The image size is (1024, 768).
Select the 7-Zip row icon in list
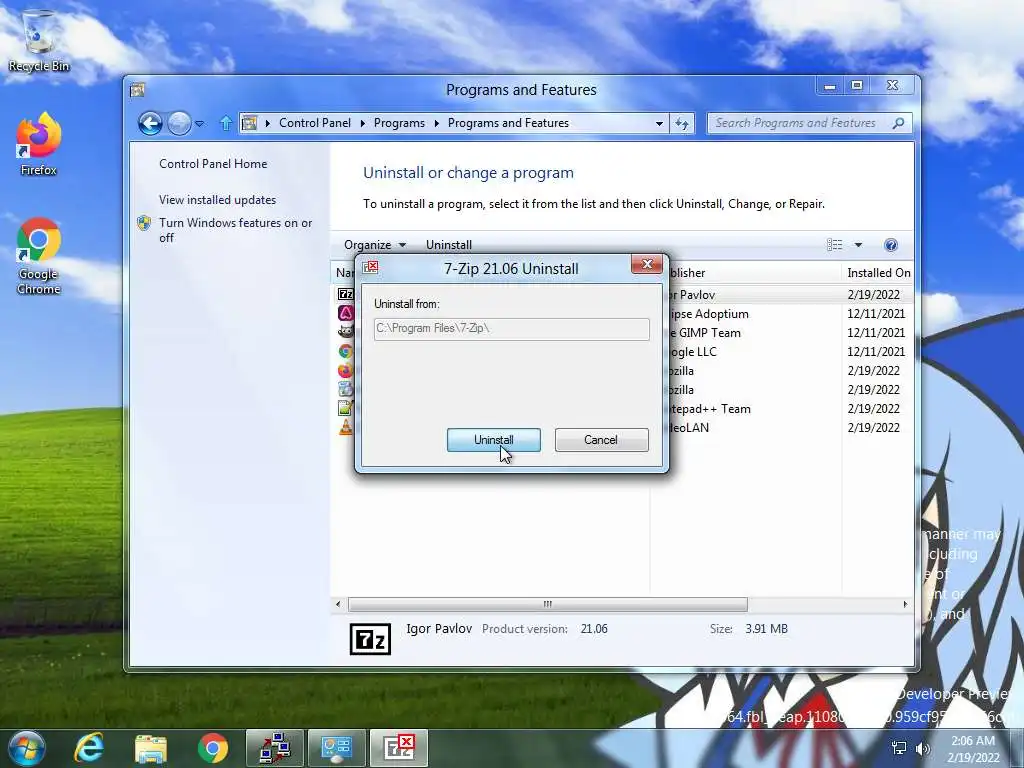pyautogui.click(x=345, y=295)
